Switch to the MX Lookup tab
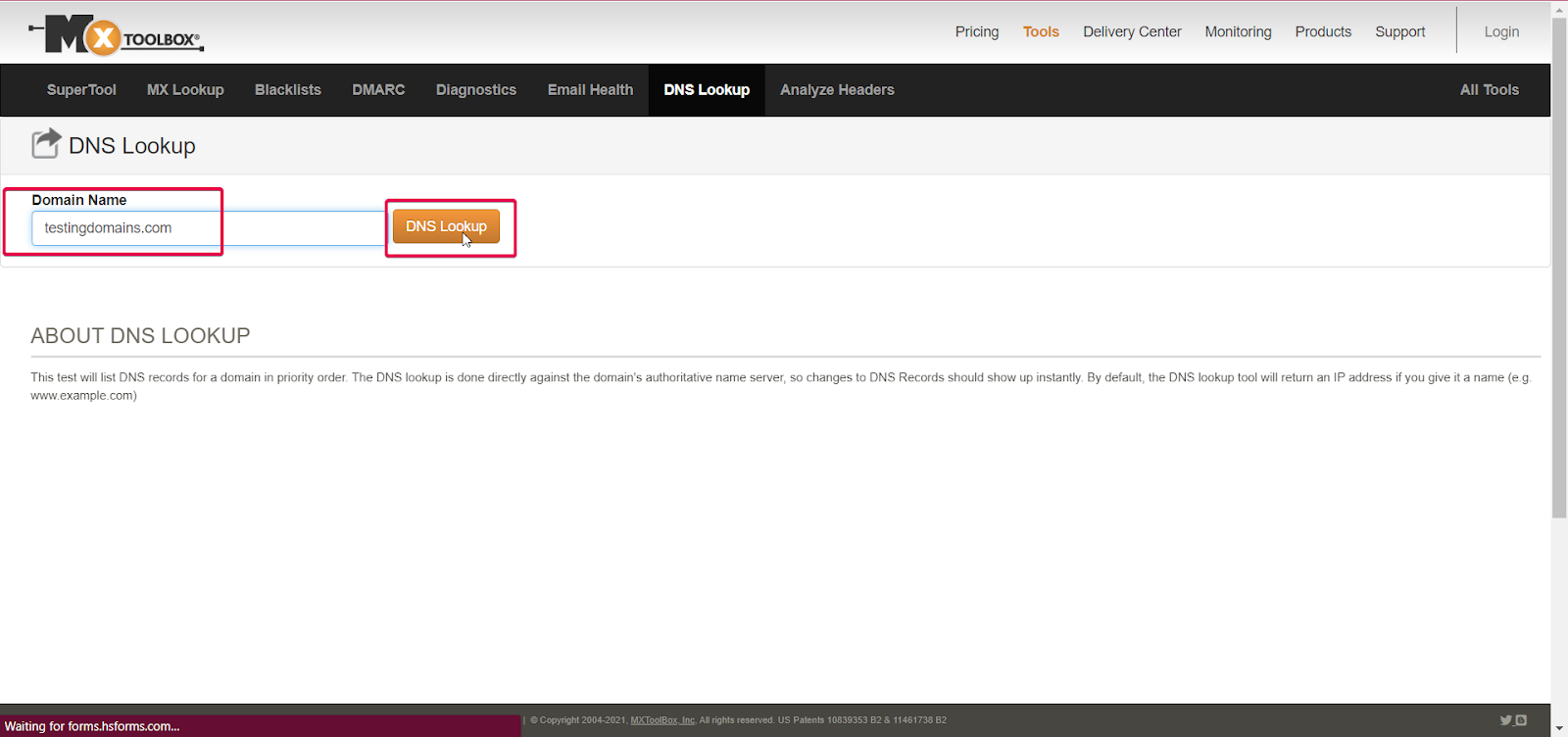This screenshot has width=1568, height=737. pyautogui.click(x=185, y=90)
